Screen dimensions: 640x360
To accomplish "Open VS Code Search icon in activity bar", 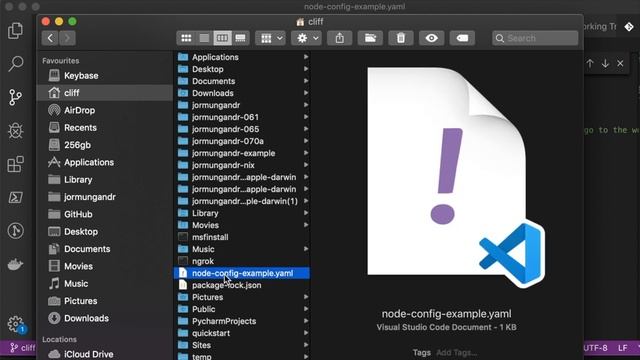I will point(16,64).
